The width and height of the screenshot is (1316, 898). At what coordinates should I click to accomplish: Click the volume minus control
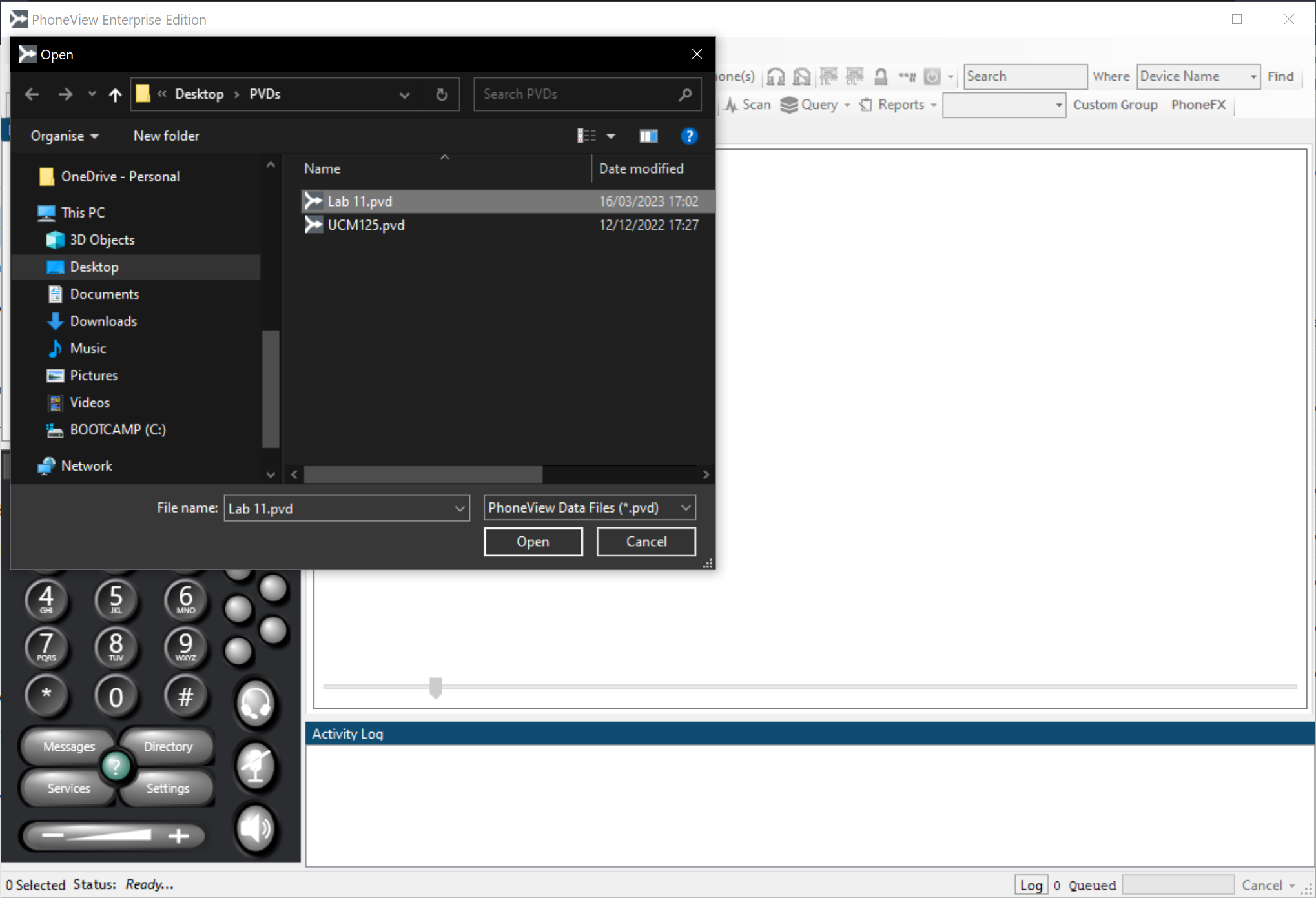(x=53, y=835)
